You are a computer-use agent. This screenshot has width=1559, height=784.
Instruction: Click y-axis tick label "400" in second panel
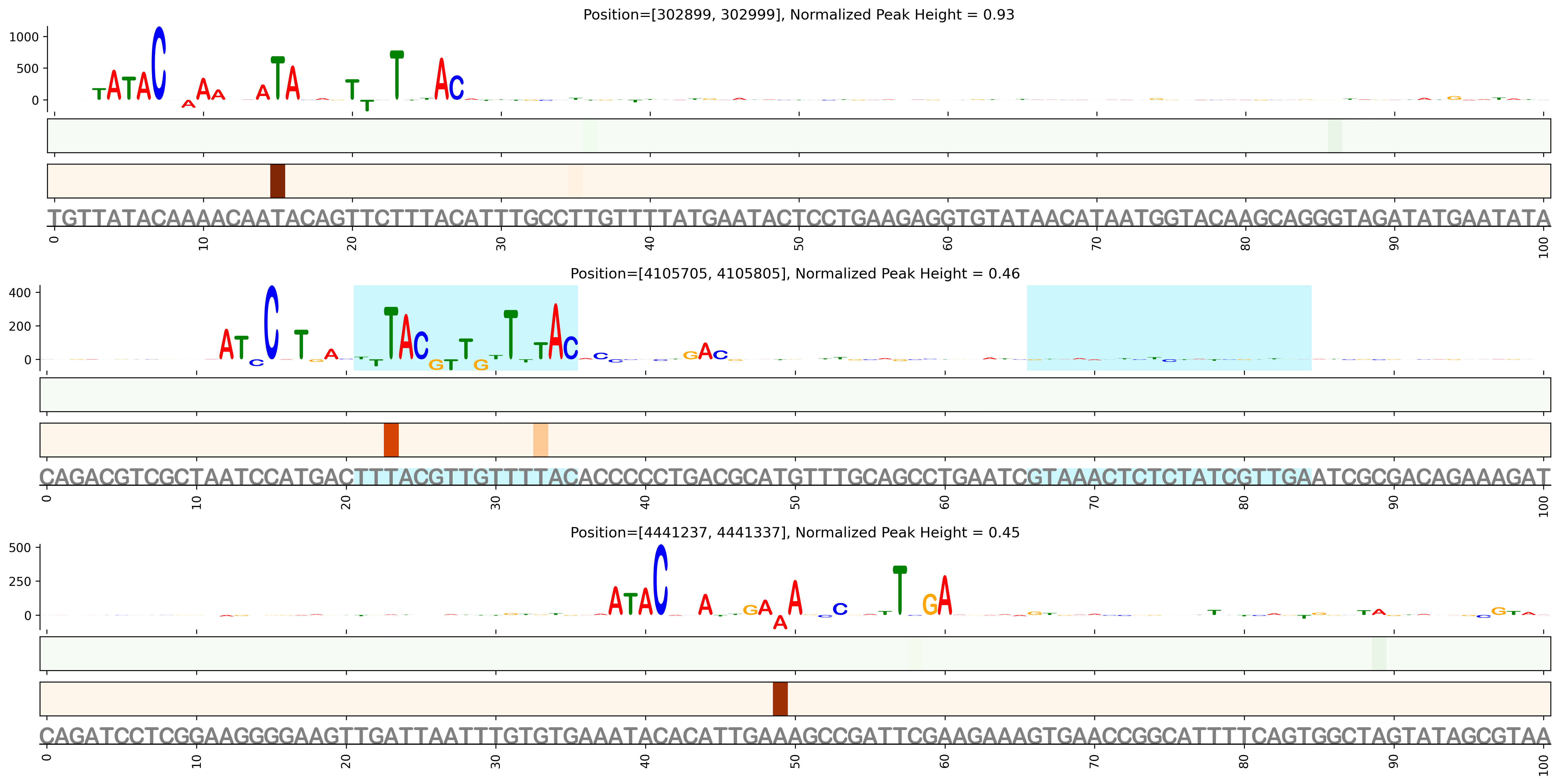tap(20, 293)
